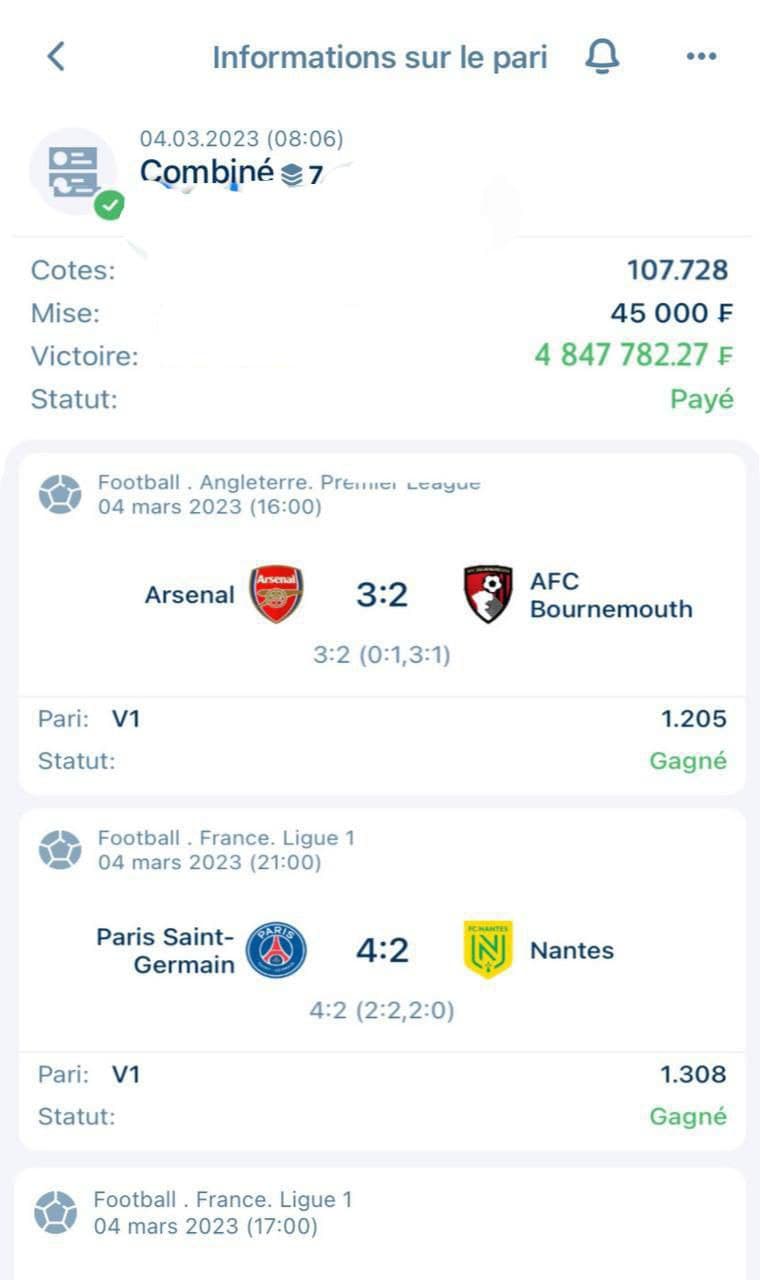Image resolution: width=760 pixels, height=1280 pixels.
Task: Tap the football icon of 17:00 match
Action: (x=55, y=1212)
